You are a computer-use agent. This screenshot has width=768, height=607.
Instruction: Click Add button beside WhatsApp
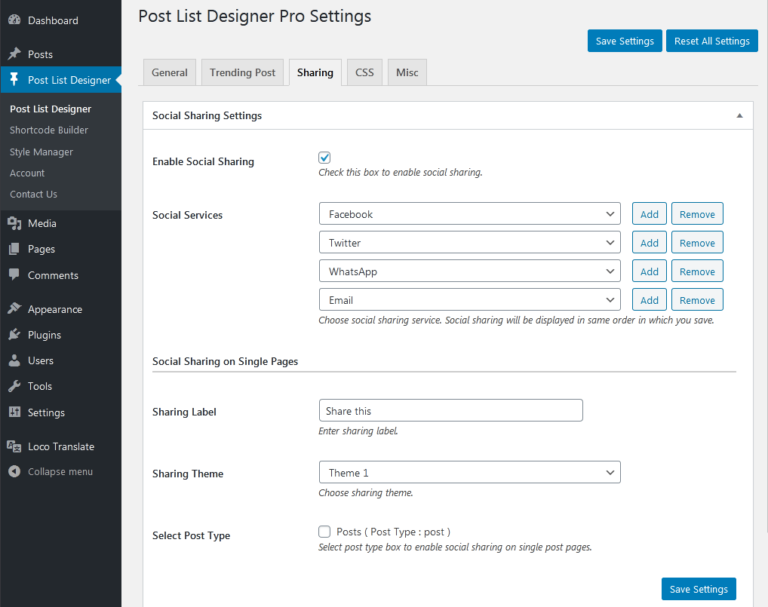649,271
